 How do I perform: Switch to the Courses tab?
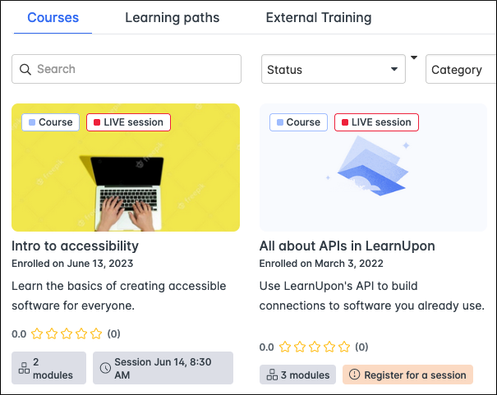click(x=53, y=18)
